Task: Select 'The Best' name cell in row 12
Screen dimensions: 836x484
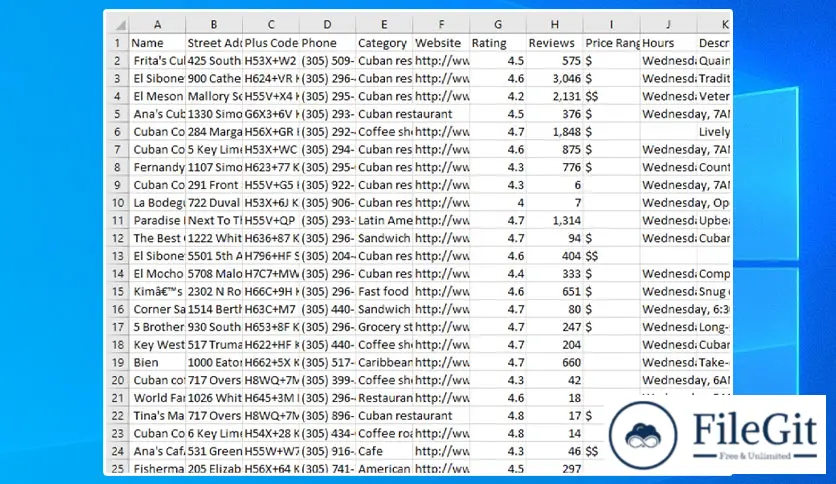Action: [157, 238]
